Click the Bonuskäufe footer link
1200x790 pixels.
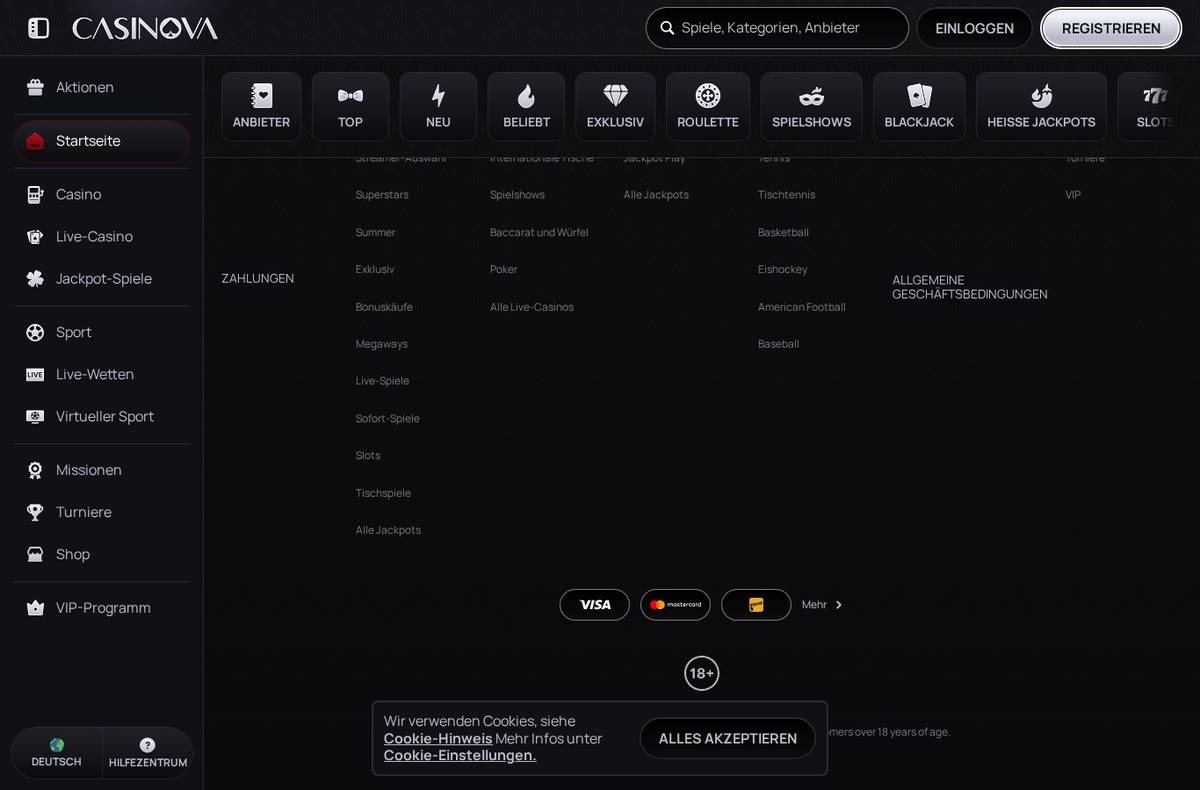(384, 307)
